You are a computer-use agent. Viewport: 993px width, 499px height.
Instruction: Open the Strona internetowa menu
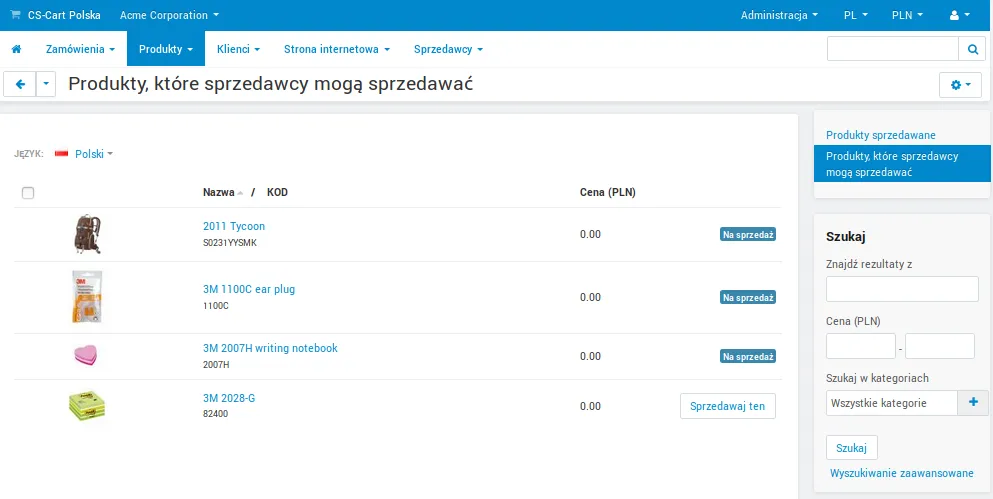pyautogui.click(x=336, y=49)
